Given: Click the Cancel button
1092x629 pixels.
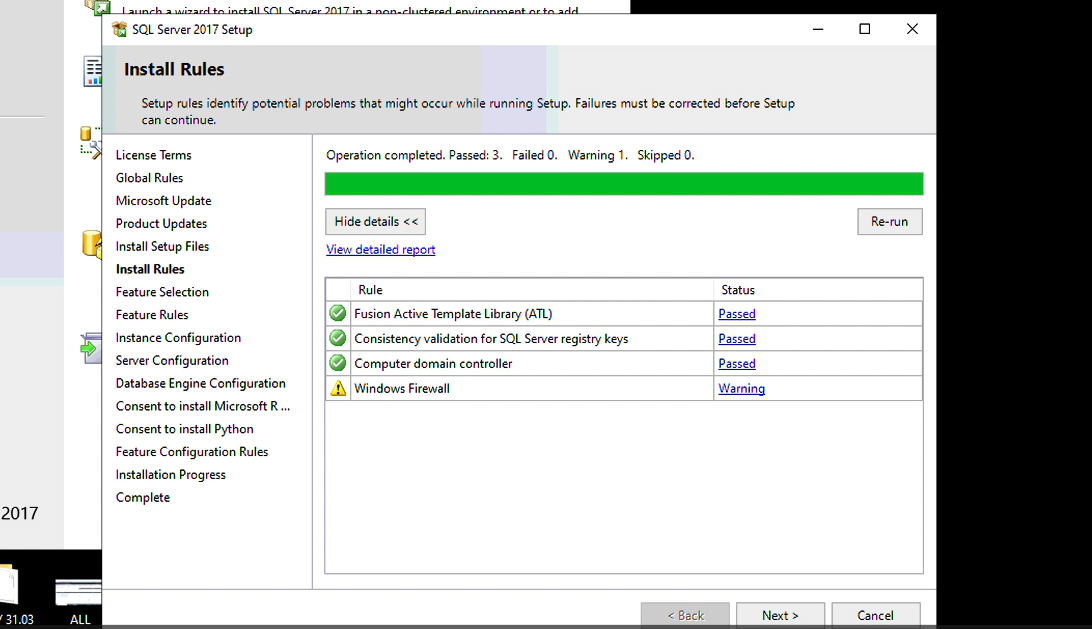Looking at the screenshot, I should click(x=875, y=615).
